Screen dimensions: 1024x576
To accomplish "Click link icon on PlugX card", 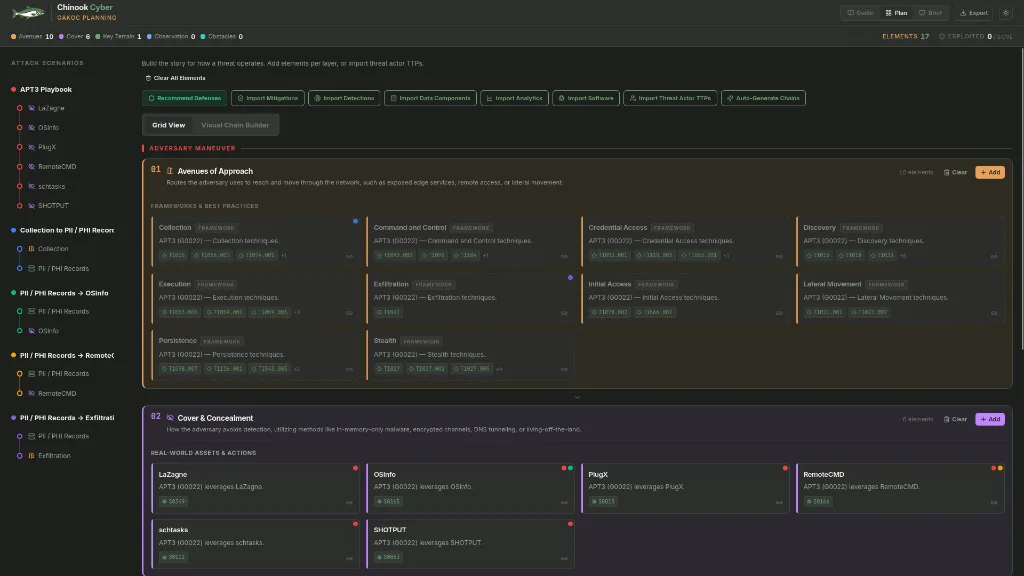I will coord(779,503).
